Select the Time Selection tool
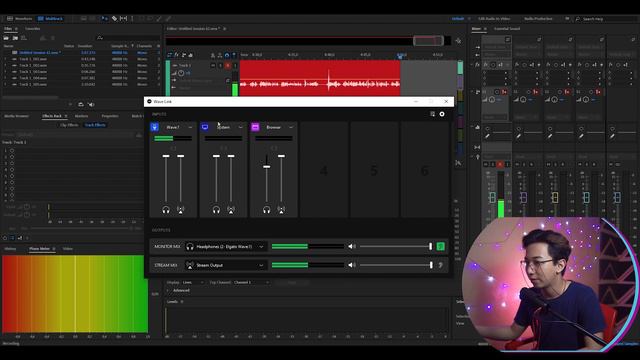 click(x=132, y=19)
